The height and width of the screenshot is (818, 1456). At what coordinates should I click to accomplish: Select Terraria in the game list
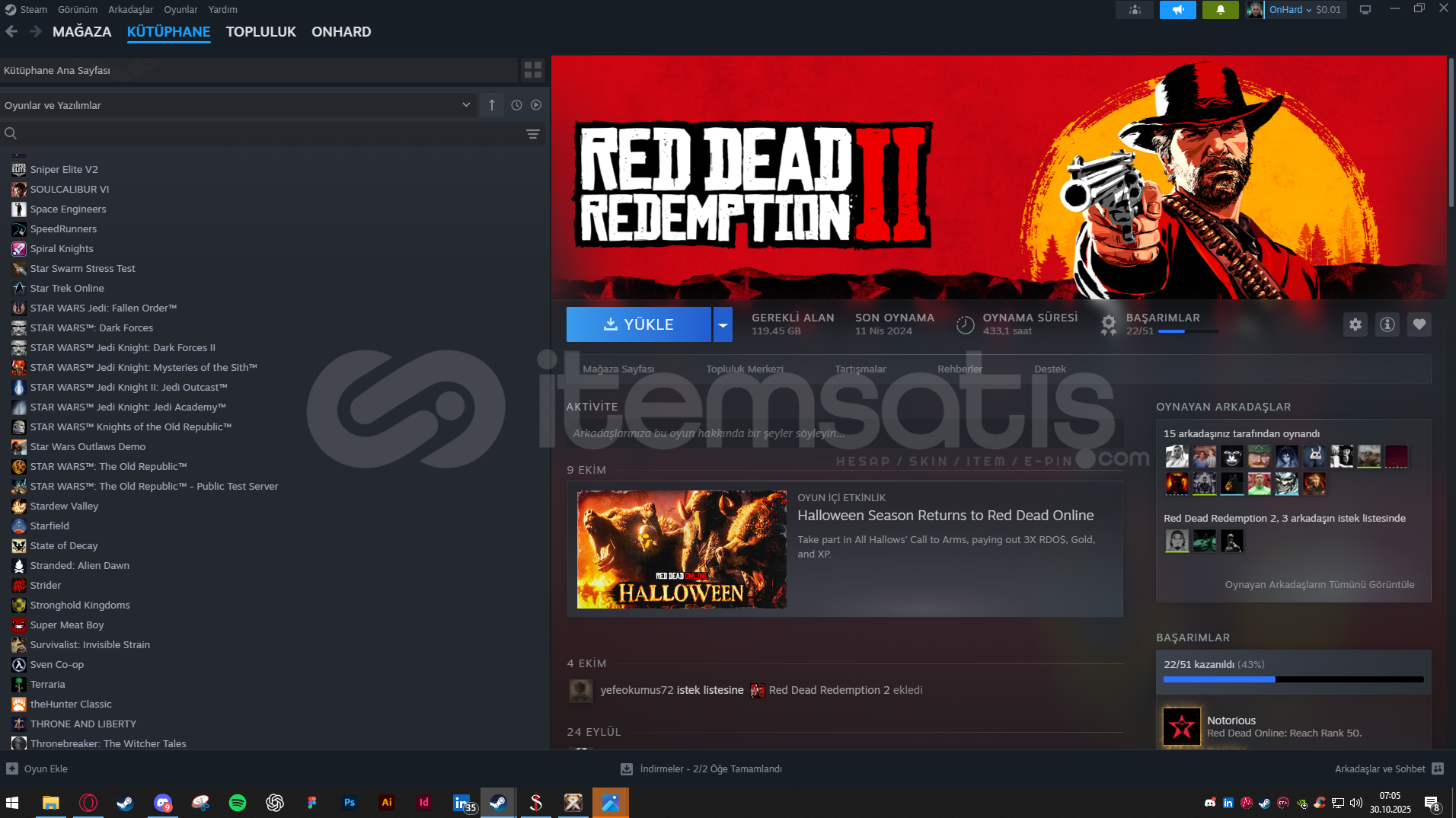point(48,685)
